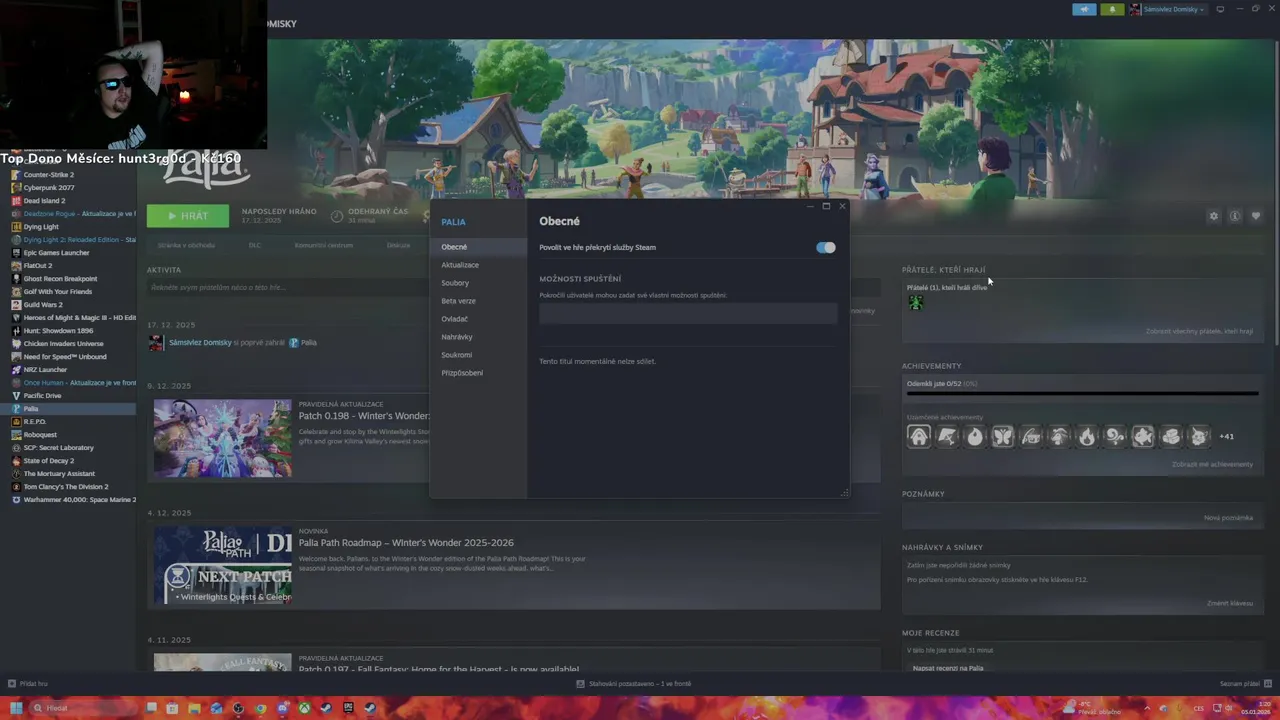1280x720 pixels.
Task: Click the green HRÁT play button
Action: coord(187,216)
